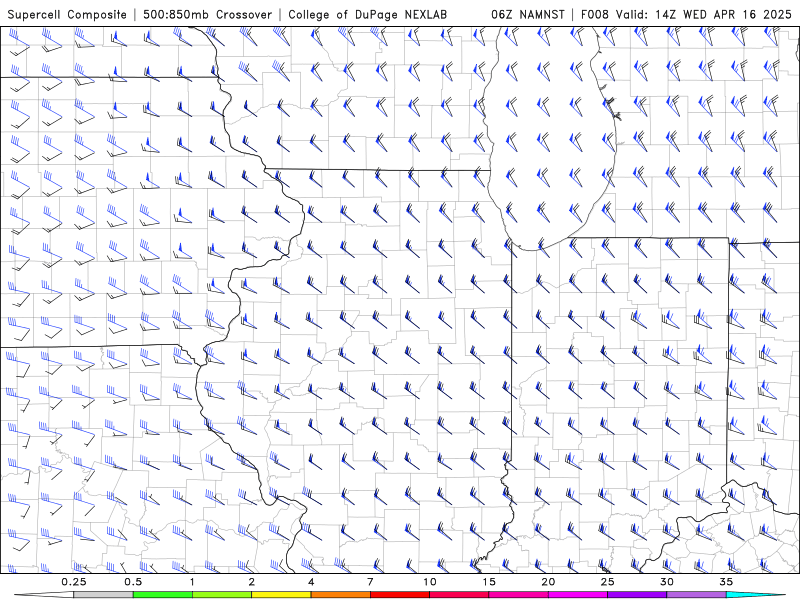Select the purple 25–30 legend segment
The width and height of the screenshot is (800, 600).
637,595
